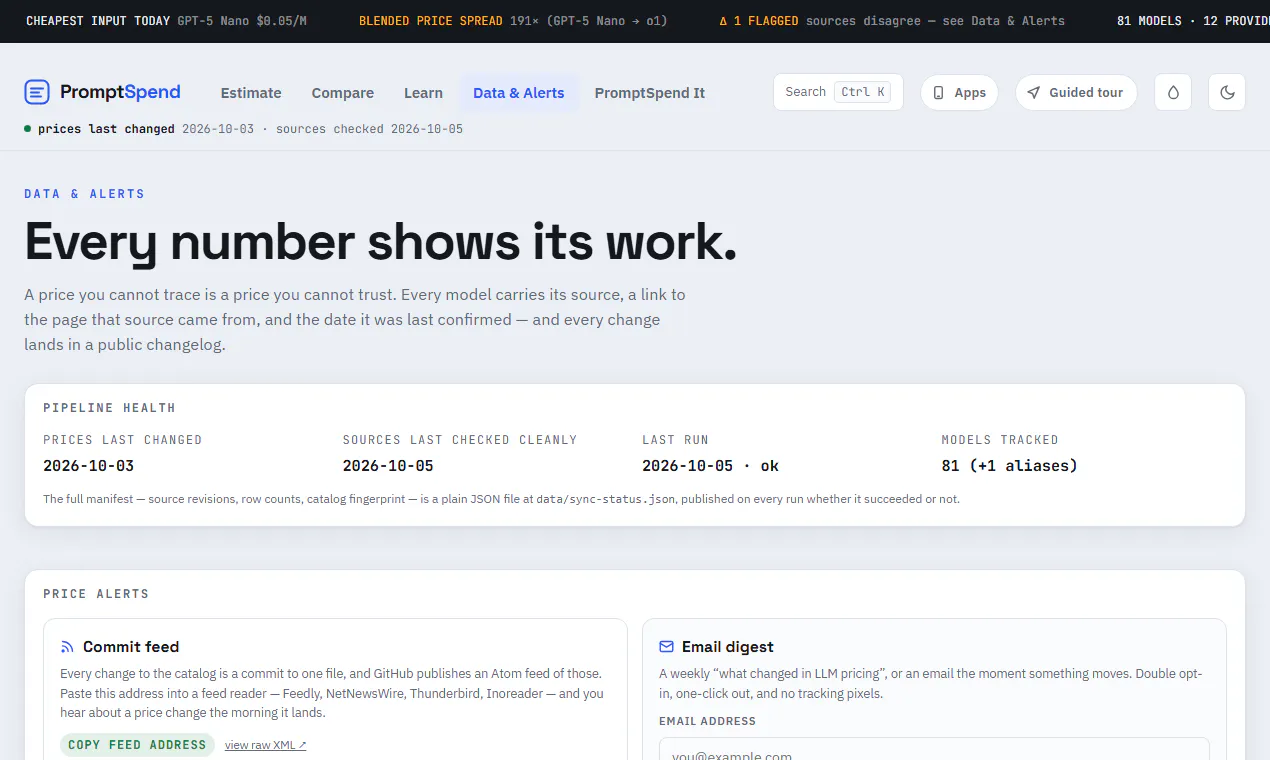Open the Estimate menu item
The height and width of the screenshot is (760, 1270).
click(x=251, y=93)
